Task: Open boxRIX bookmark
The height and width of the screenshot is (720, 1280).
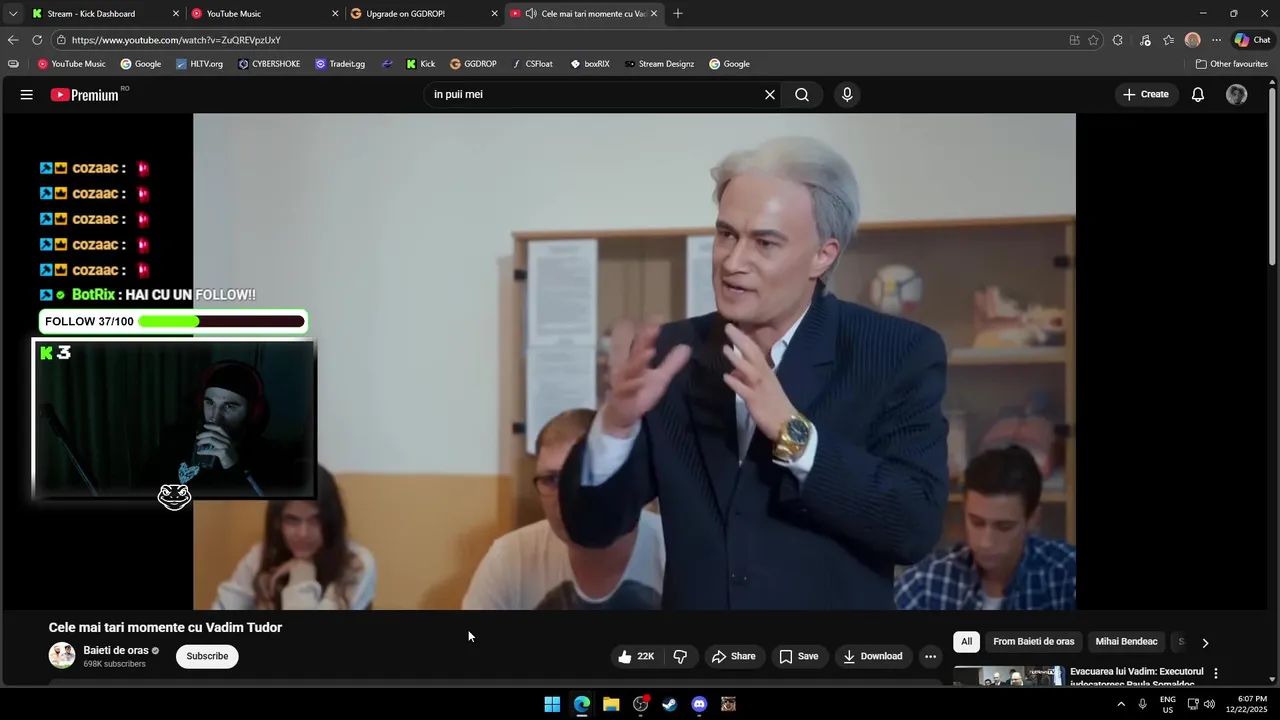Action: (590, 64)
